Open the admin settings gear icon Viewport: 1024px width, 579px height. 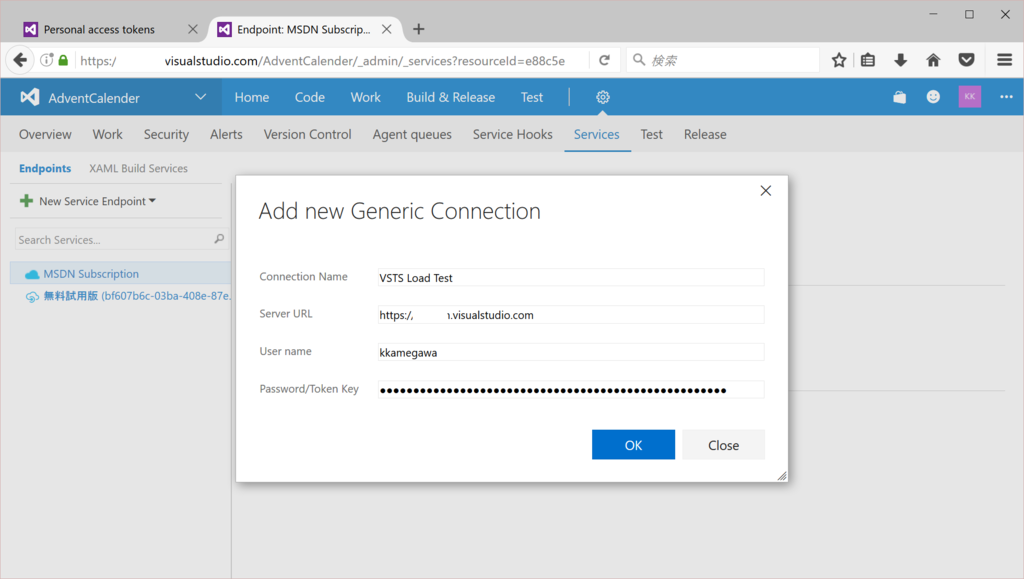coord(603,97)
